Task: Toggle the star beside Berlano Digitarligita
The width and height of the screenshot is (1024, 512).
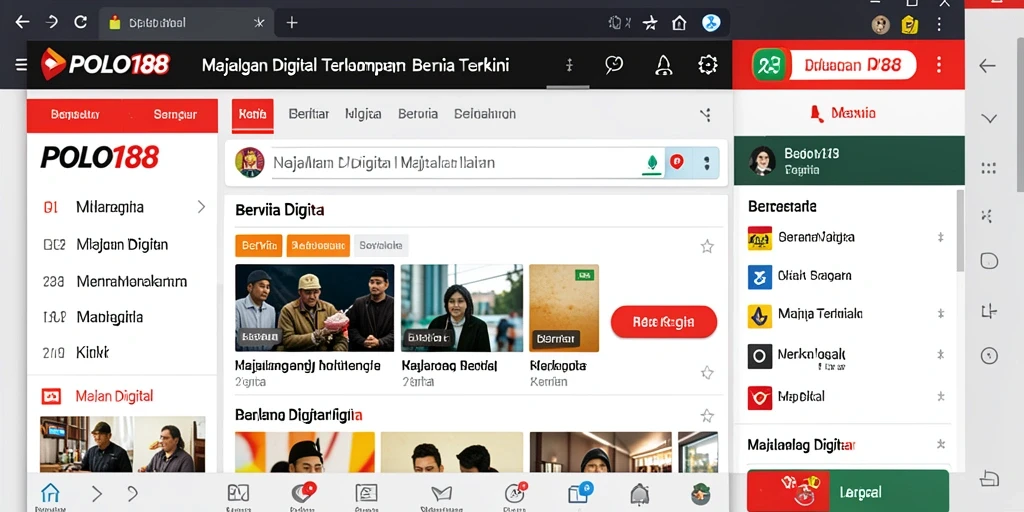Action: 707,416
